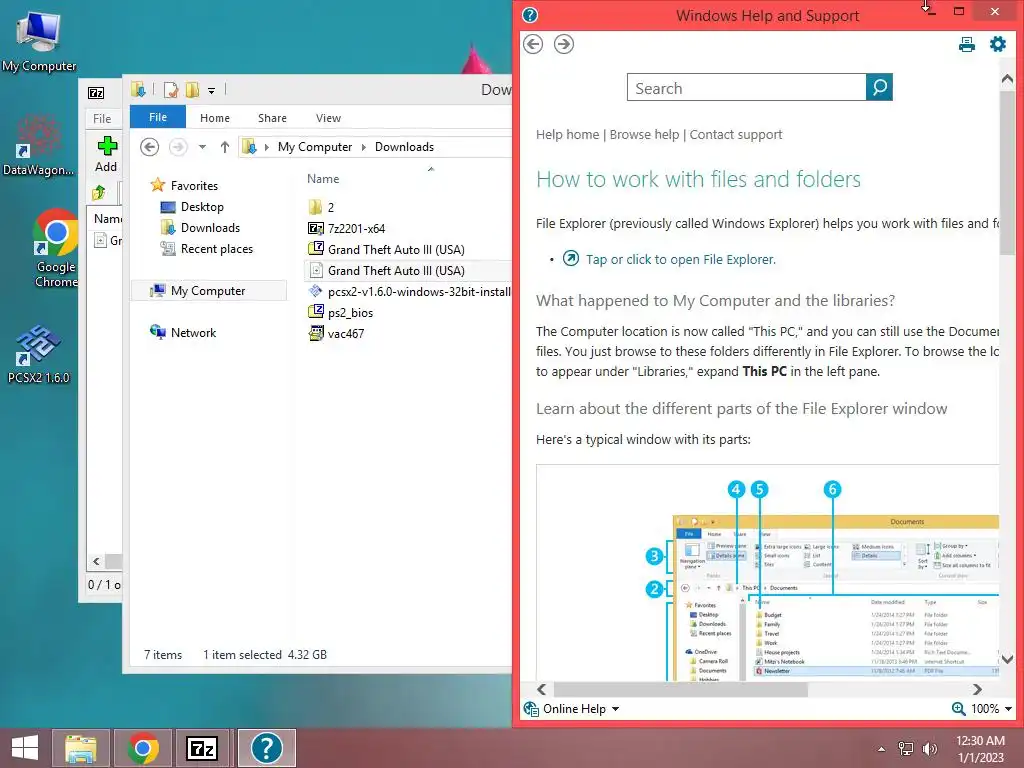Open File Explorer from taskbar
The width and height of the screenshot is (1024, 768).
tap(80, 748)
